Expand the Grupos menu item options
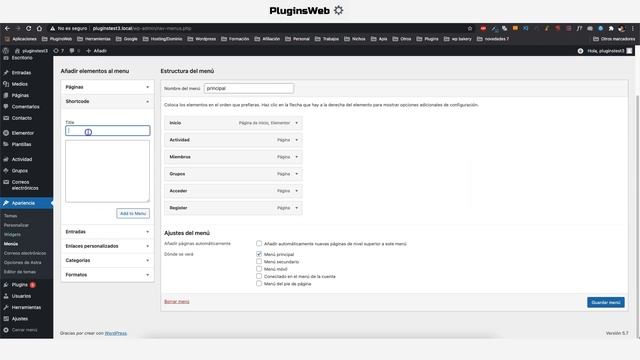640x360 pixels. [297, 174]
